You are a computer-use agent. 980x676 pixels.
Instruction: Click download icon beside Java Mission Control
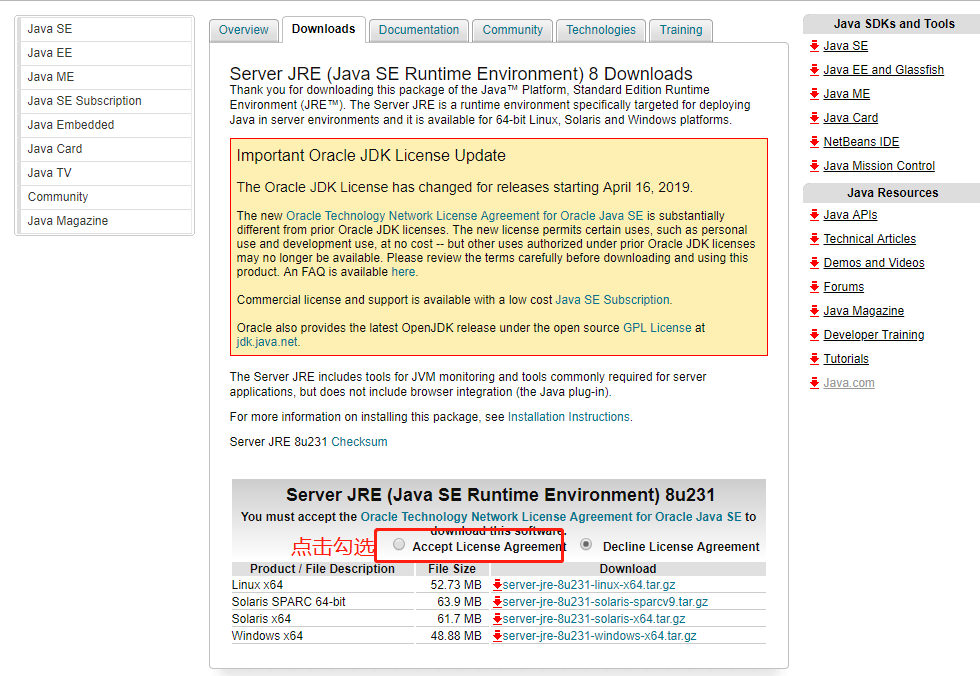(x=815, y=165)
